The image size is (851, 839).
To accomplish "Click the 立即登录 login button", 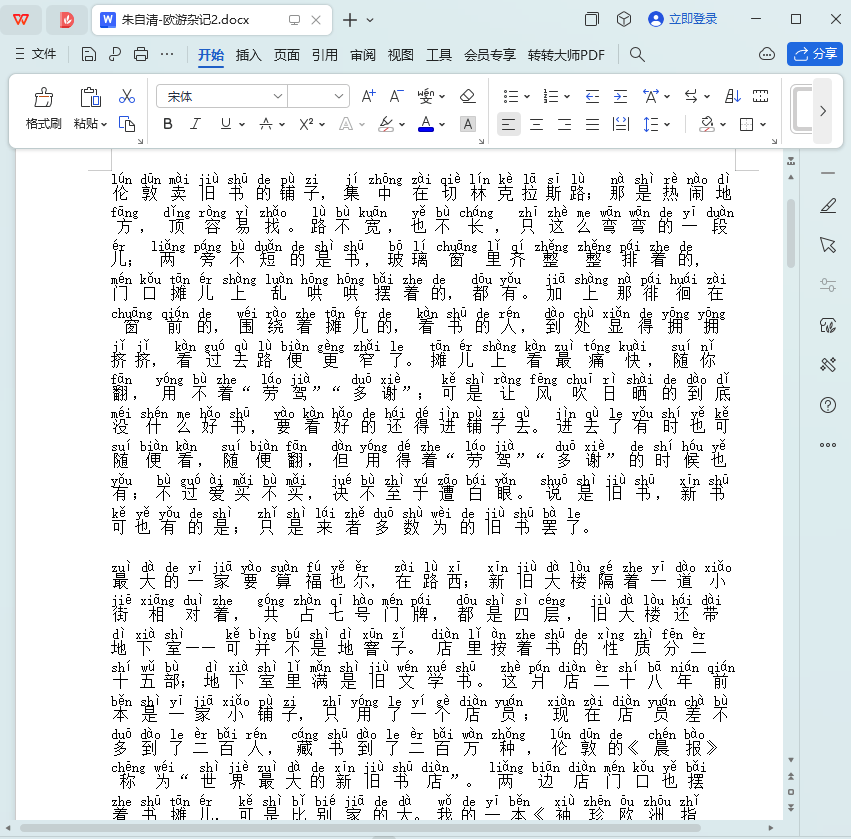I will coord(683,20).
